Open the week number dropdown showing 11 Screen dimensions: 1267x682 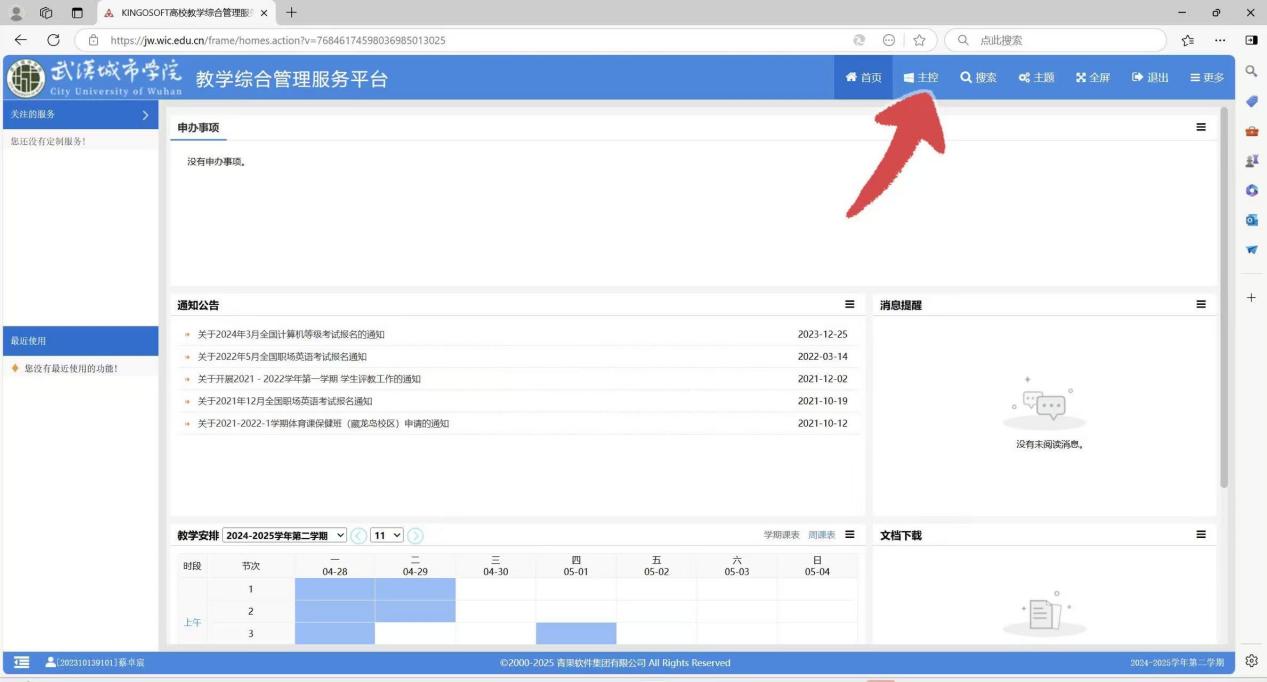coord(387,536)
